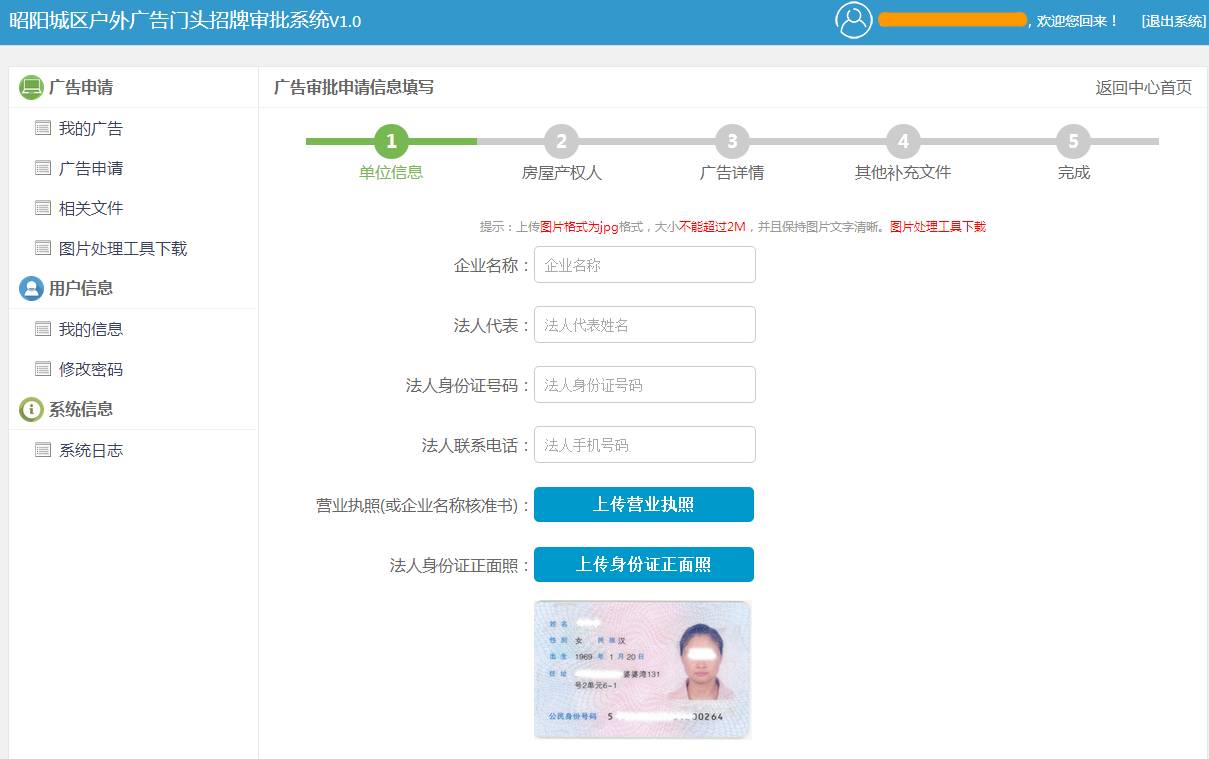Click the icon next to 系统日志
The height and width of the screenshot is (759, 1209).
pos(42,450)
